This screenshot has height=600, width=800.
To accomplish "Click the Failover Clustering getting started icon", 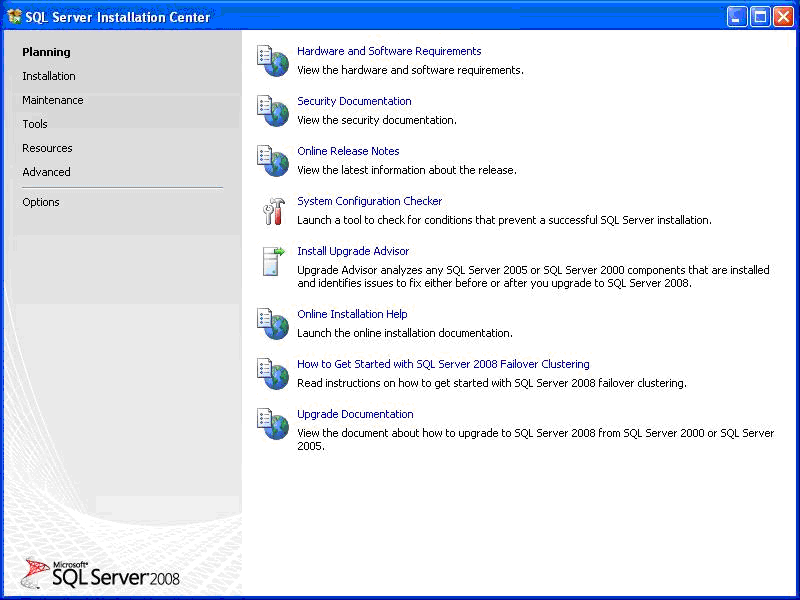I will tap(272, 373).
